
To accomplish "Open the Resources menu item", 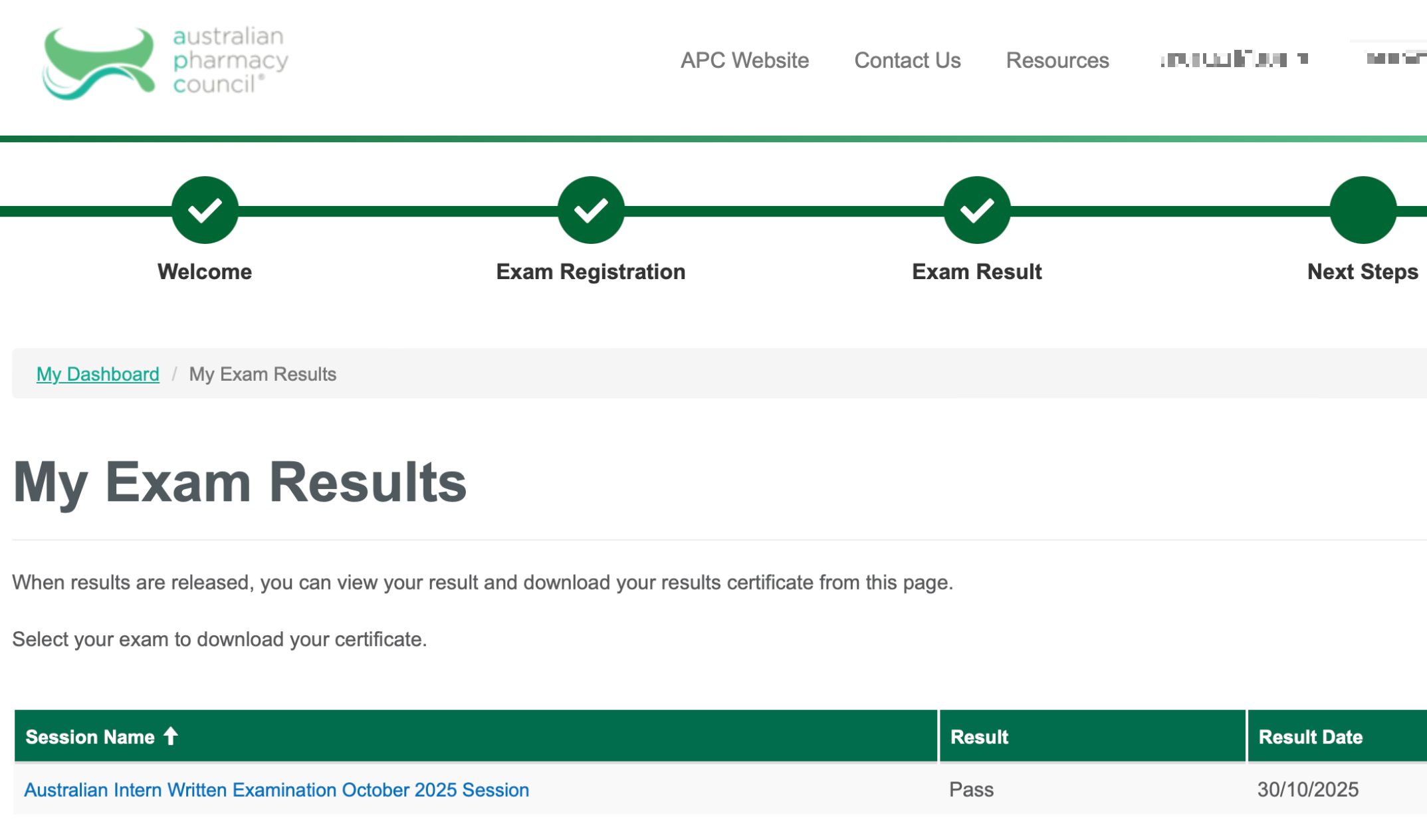I will click(1057, 60).
